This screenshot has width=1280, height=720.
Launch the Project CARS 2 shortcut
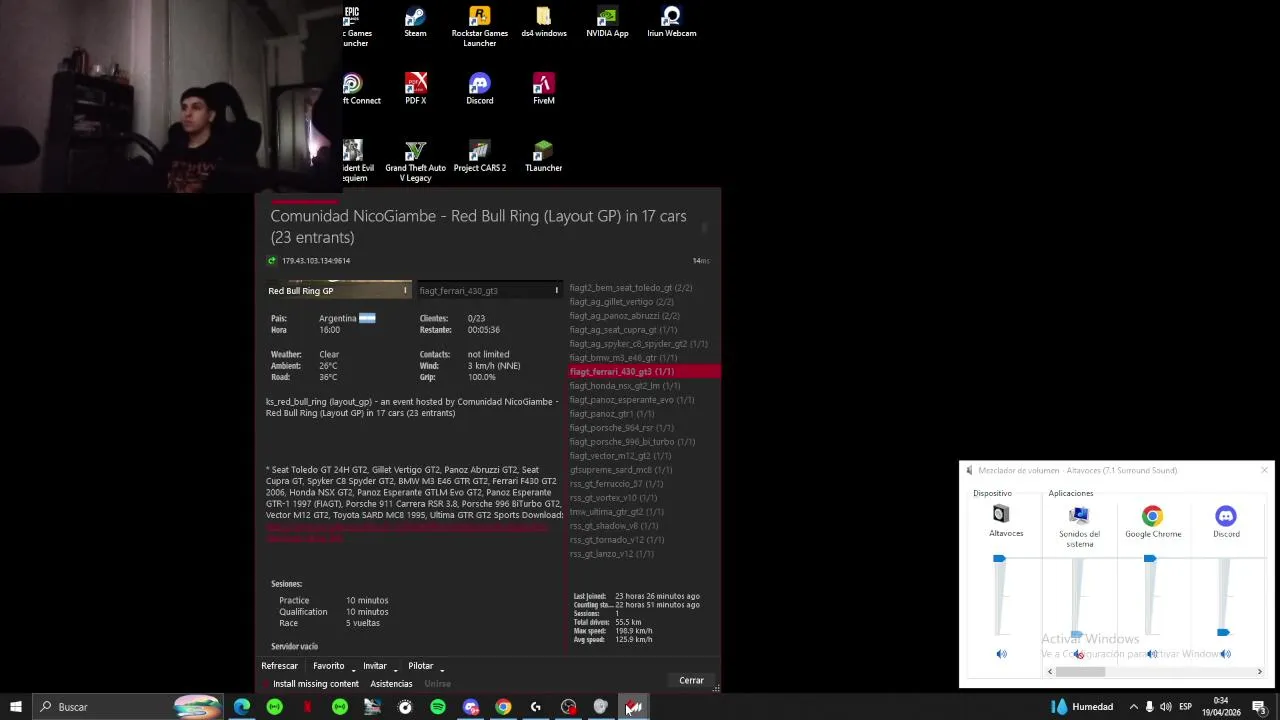tap(479, 156)
